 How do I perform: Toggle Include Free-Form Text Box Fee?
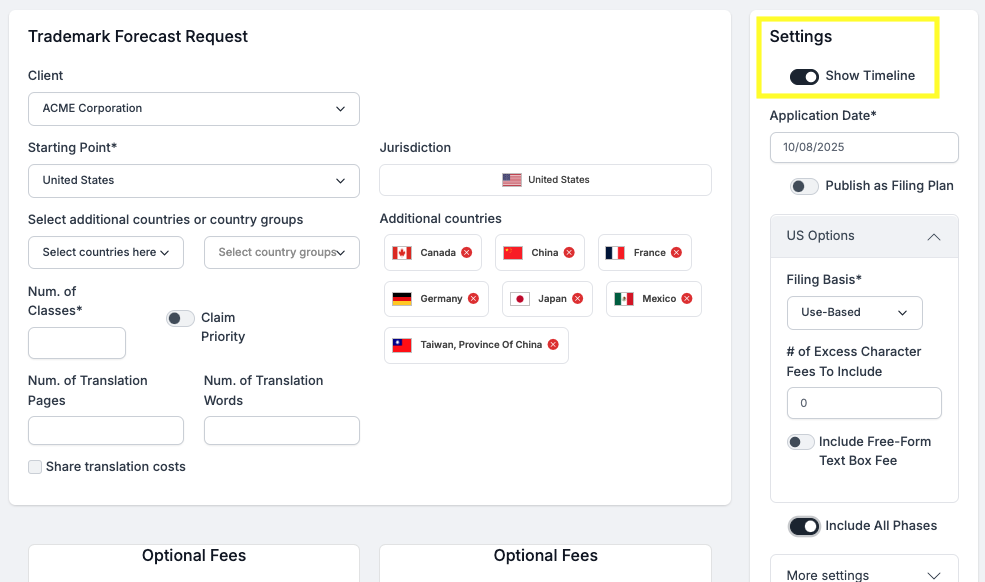tap(800, 442)
